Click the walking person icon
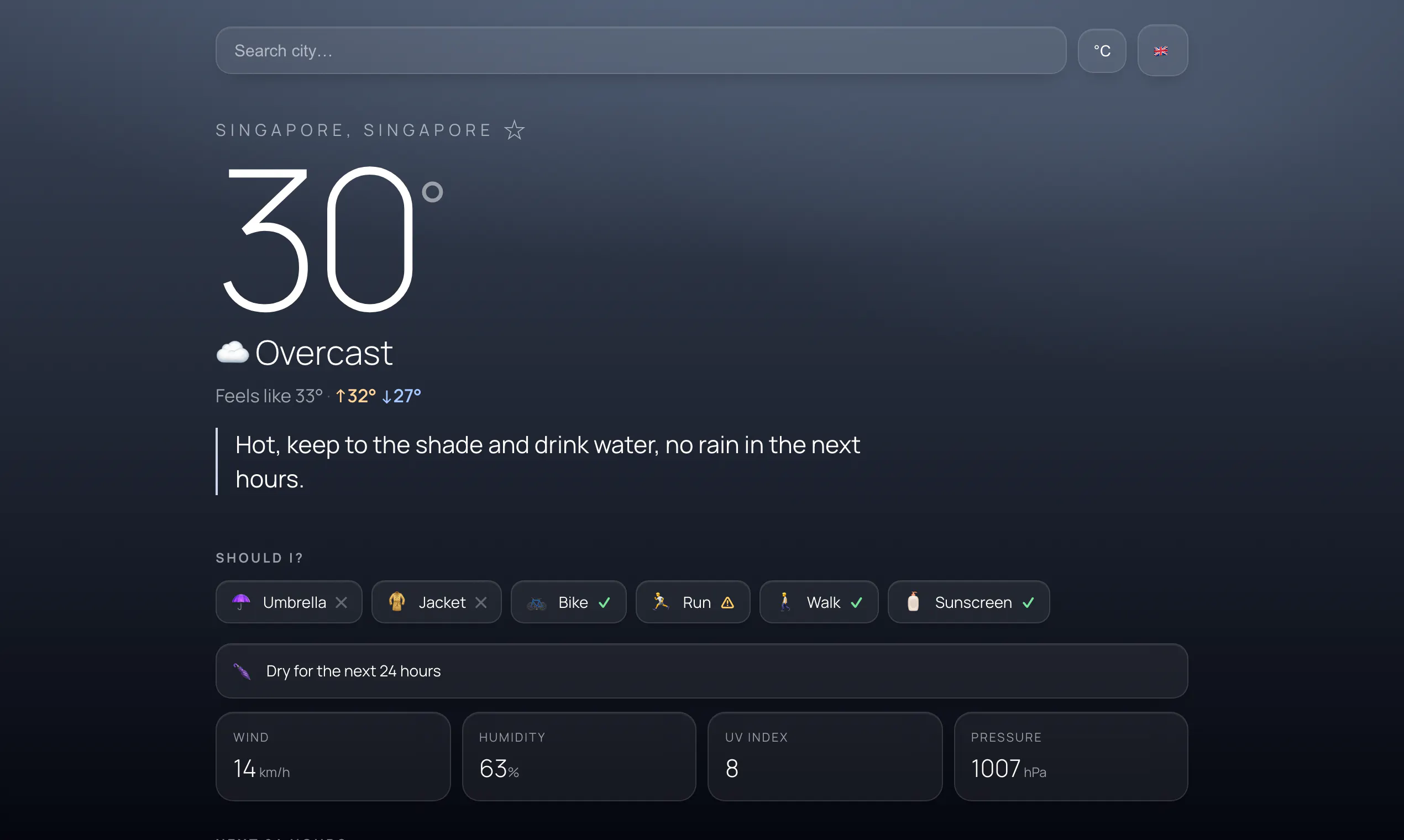The width and height of the screenshot is (1404, 840). pos(785,601)
